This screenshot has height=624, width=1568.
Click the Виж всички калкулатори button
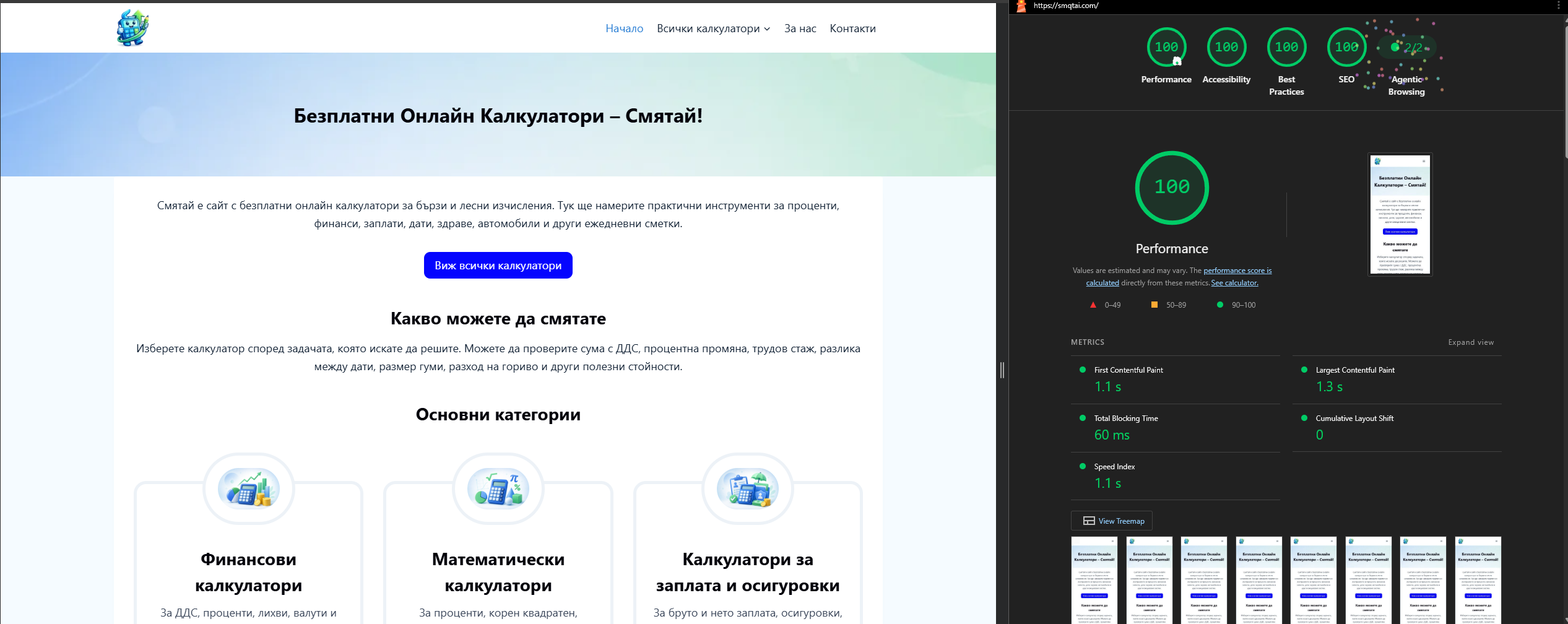coord(498,266)
